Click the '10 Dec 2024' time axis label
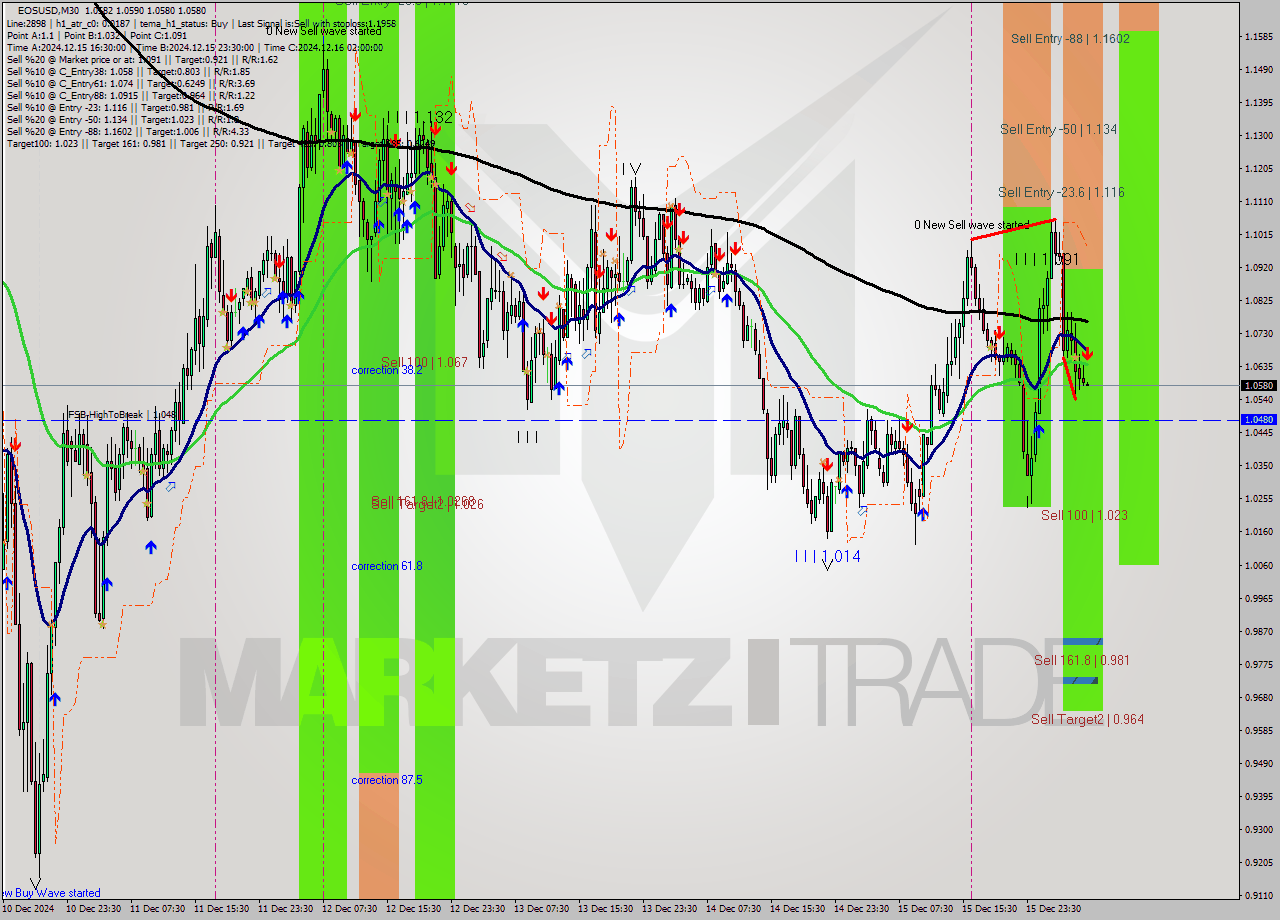This screenshot has width=1280, height=920. [x=29, y=909]
